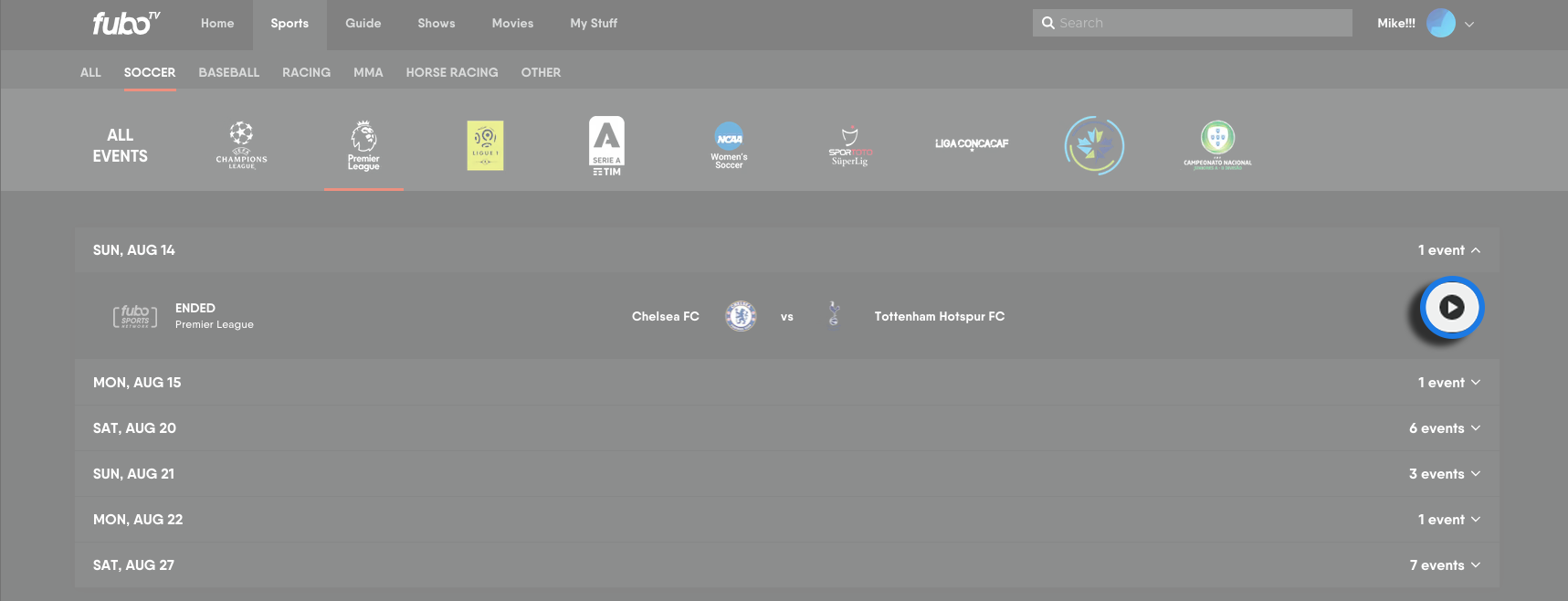
Task: Click the Chelsea FC crest
Action: [741, 316]
